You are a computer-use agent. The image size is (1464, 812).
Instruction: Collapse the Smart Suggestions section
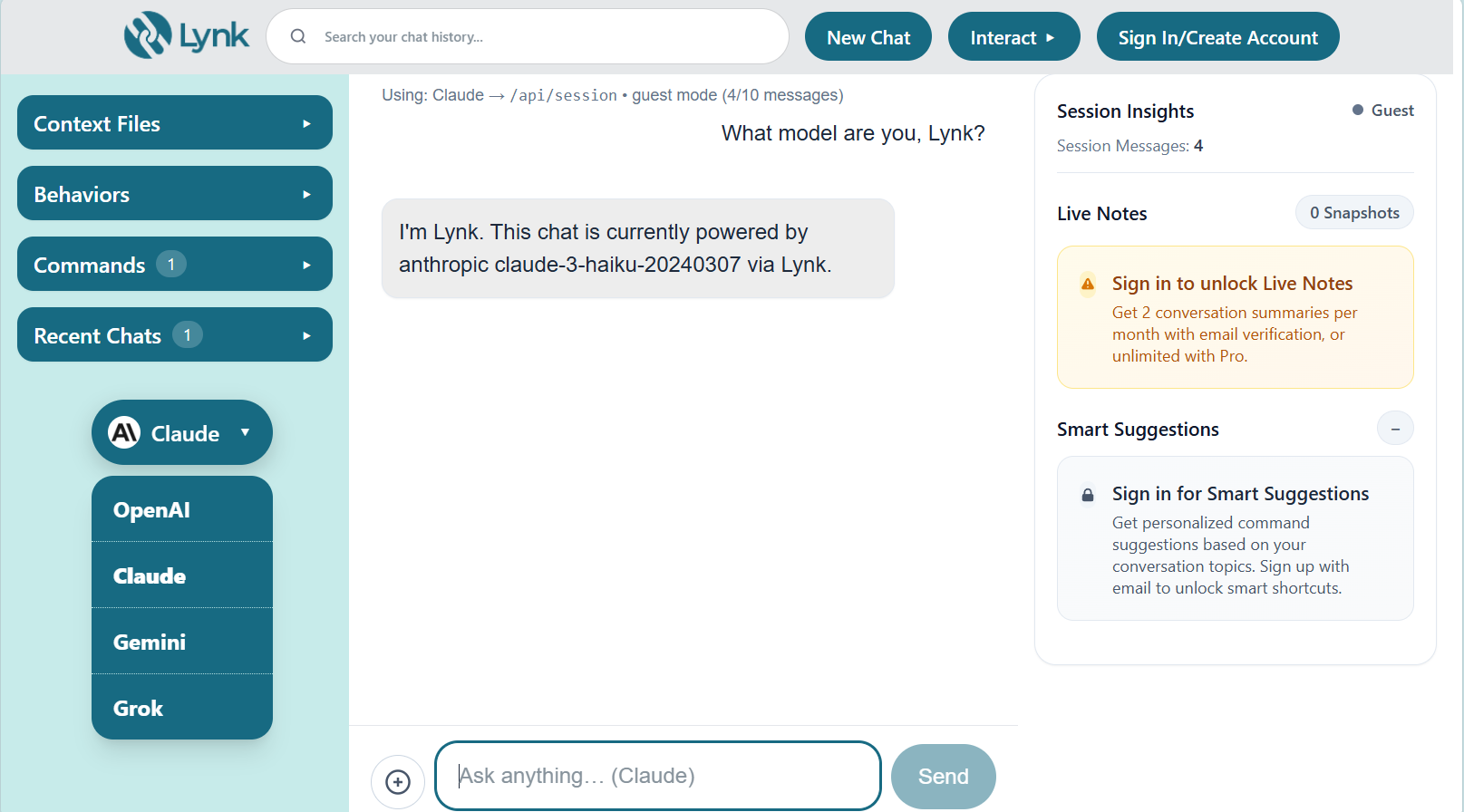coord(1395,429)
